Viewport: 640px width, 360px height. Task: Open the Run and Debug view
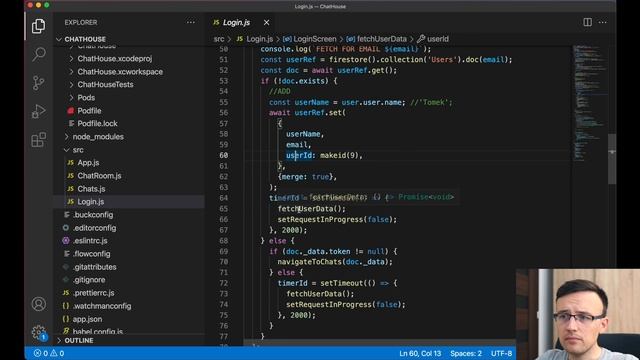pos(38,111)
